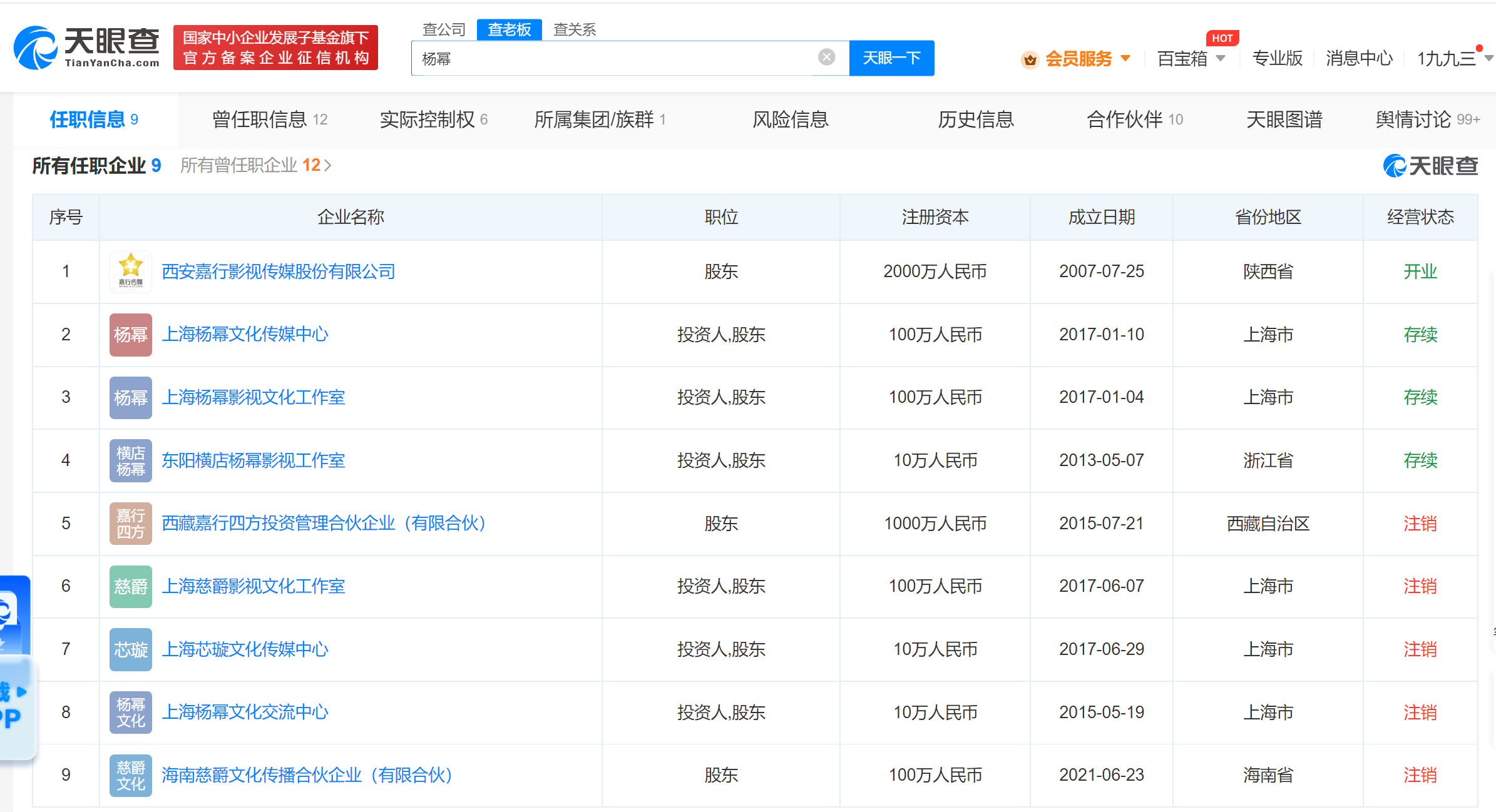
Task: Expand the 会员服务 dropdown arrow
Action: (x=1125, y=59)
